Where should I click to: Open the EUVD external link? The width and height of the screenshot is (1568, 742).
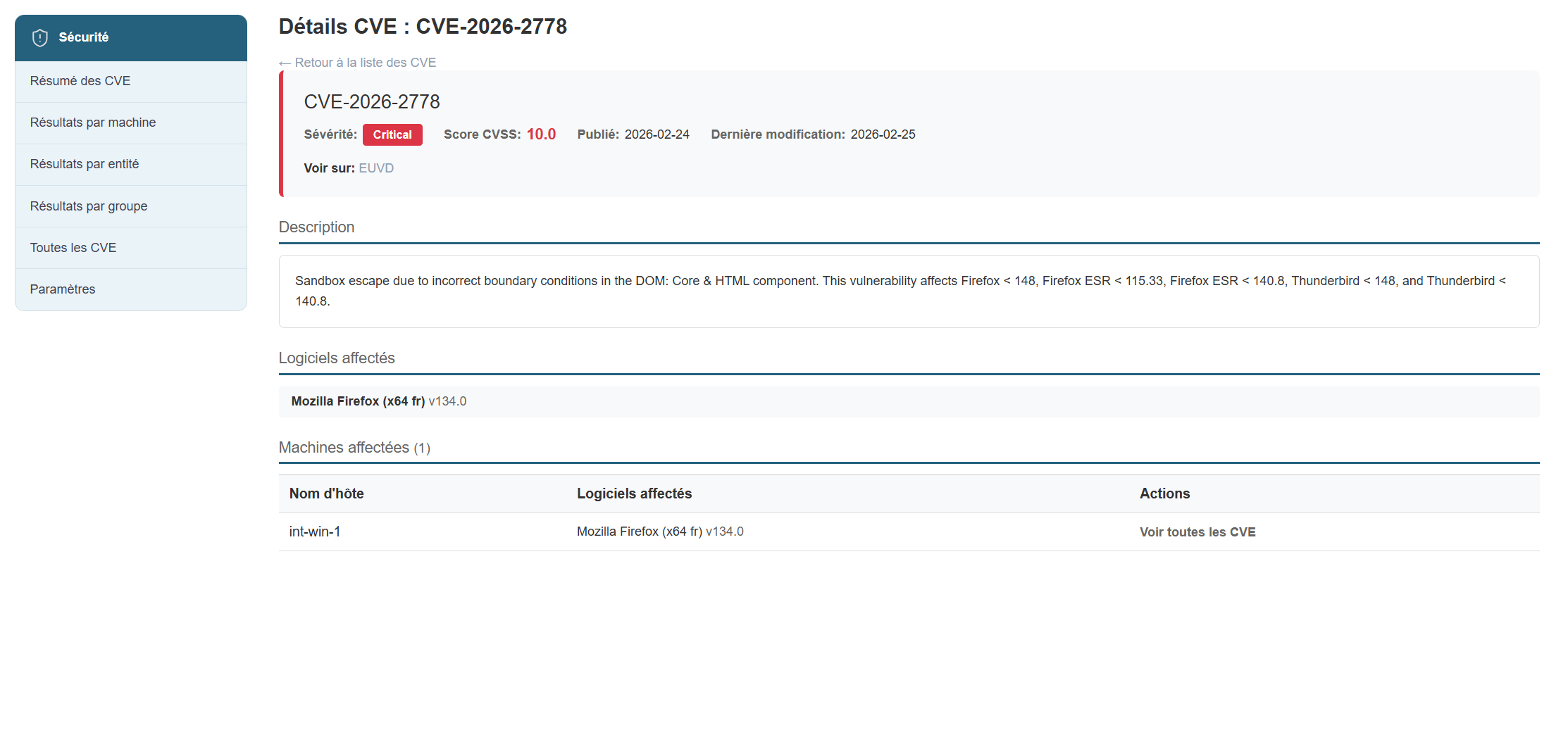pos(376,168)
